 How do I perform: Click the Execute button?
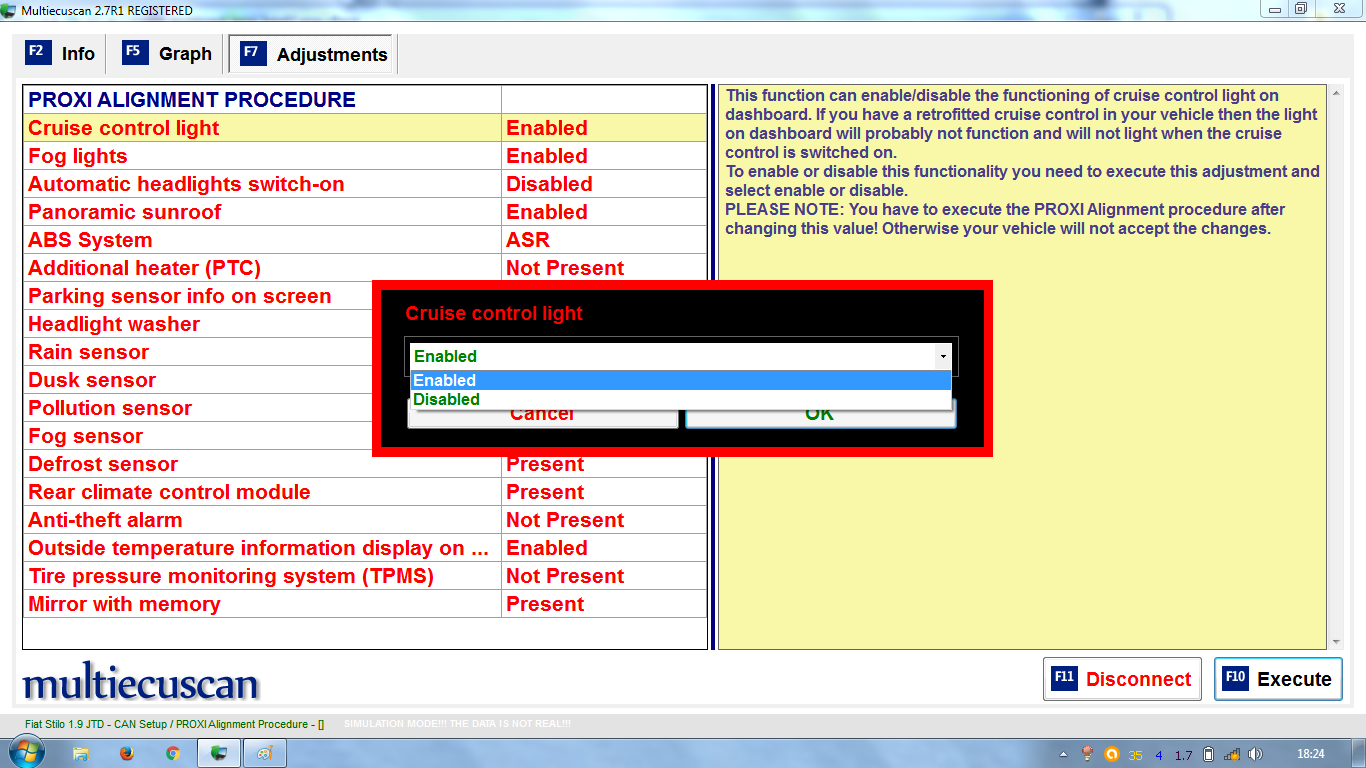click(1278, 679)
